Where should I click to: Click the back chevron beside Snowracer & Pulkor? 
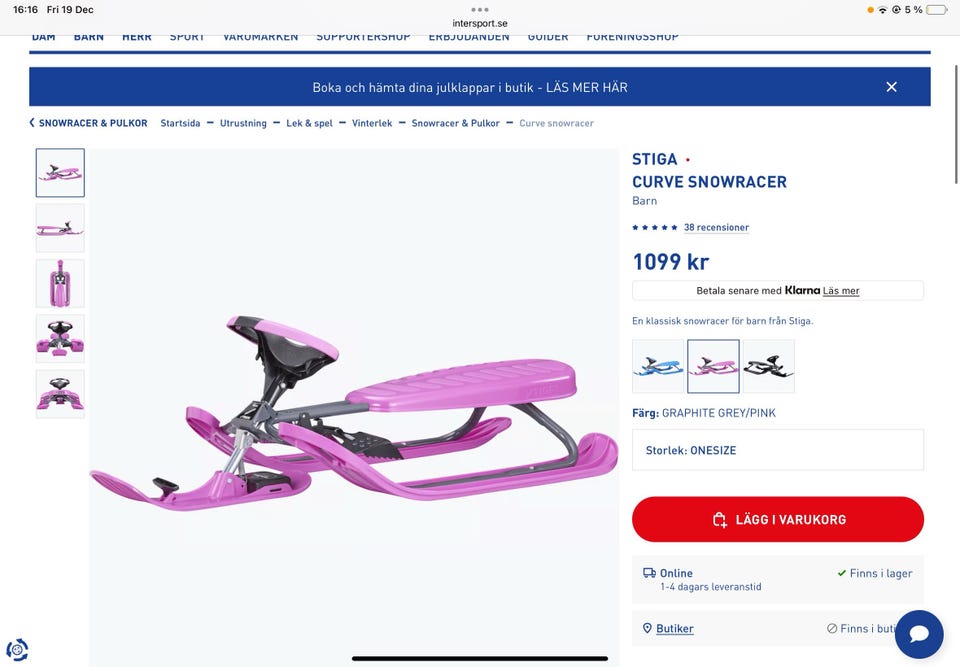(32, 122)
